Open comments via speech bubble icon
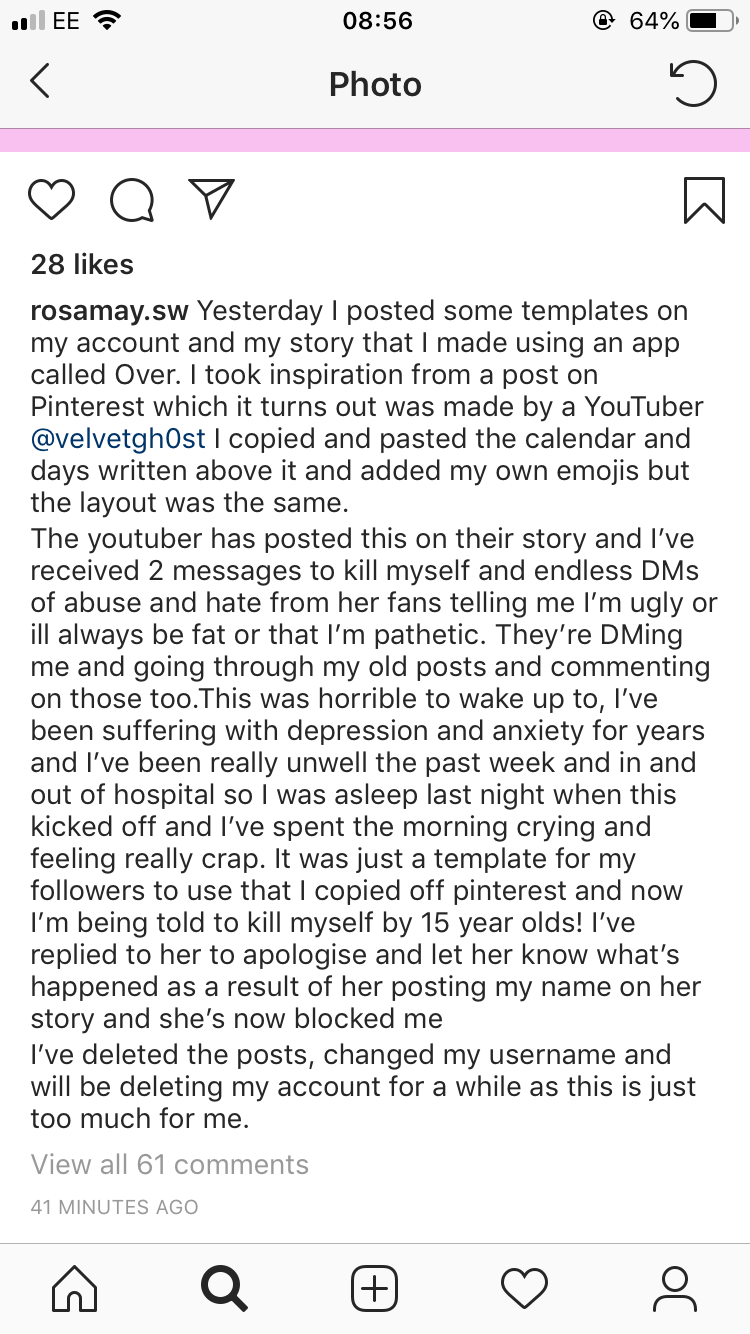Viewport: 750px width, 1334px height. point(132,200)
